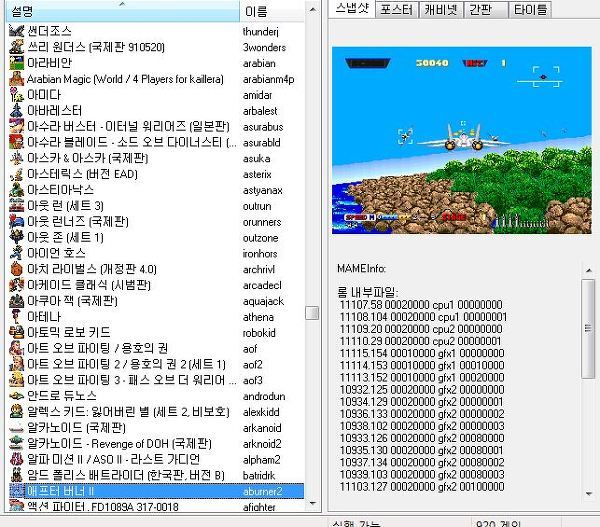The image size is (600, 527).
Task: Select 알카노이드 (국제판) row
Action: point(156,428)
